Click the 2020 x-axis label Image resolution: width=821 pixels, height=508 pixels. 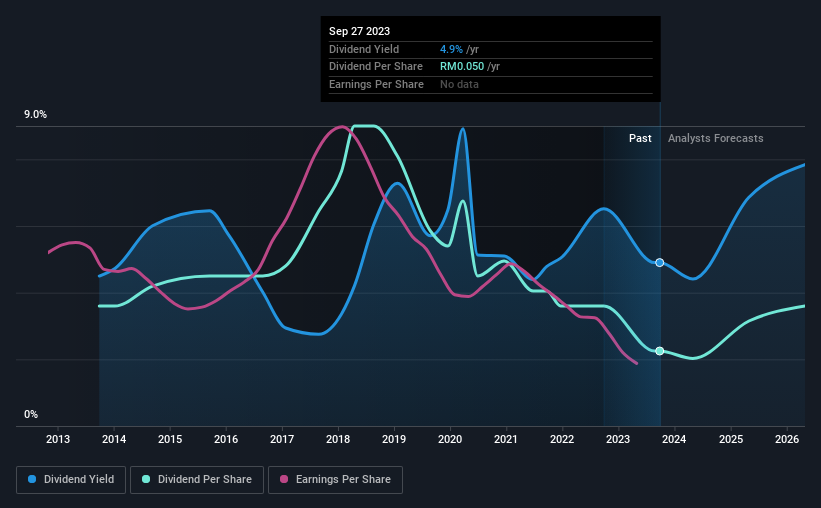450,439
